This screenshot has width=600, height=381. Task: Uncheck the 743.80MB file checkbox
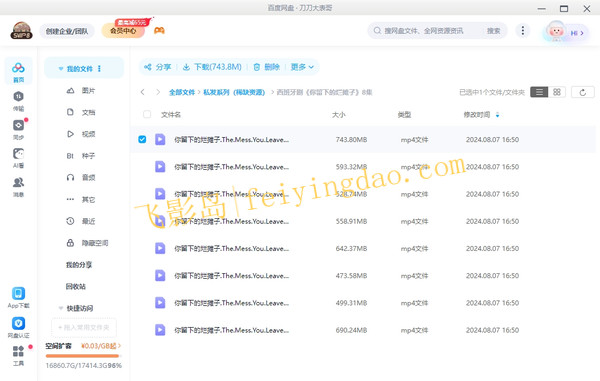[142, 139]
